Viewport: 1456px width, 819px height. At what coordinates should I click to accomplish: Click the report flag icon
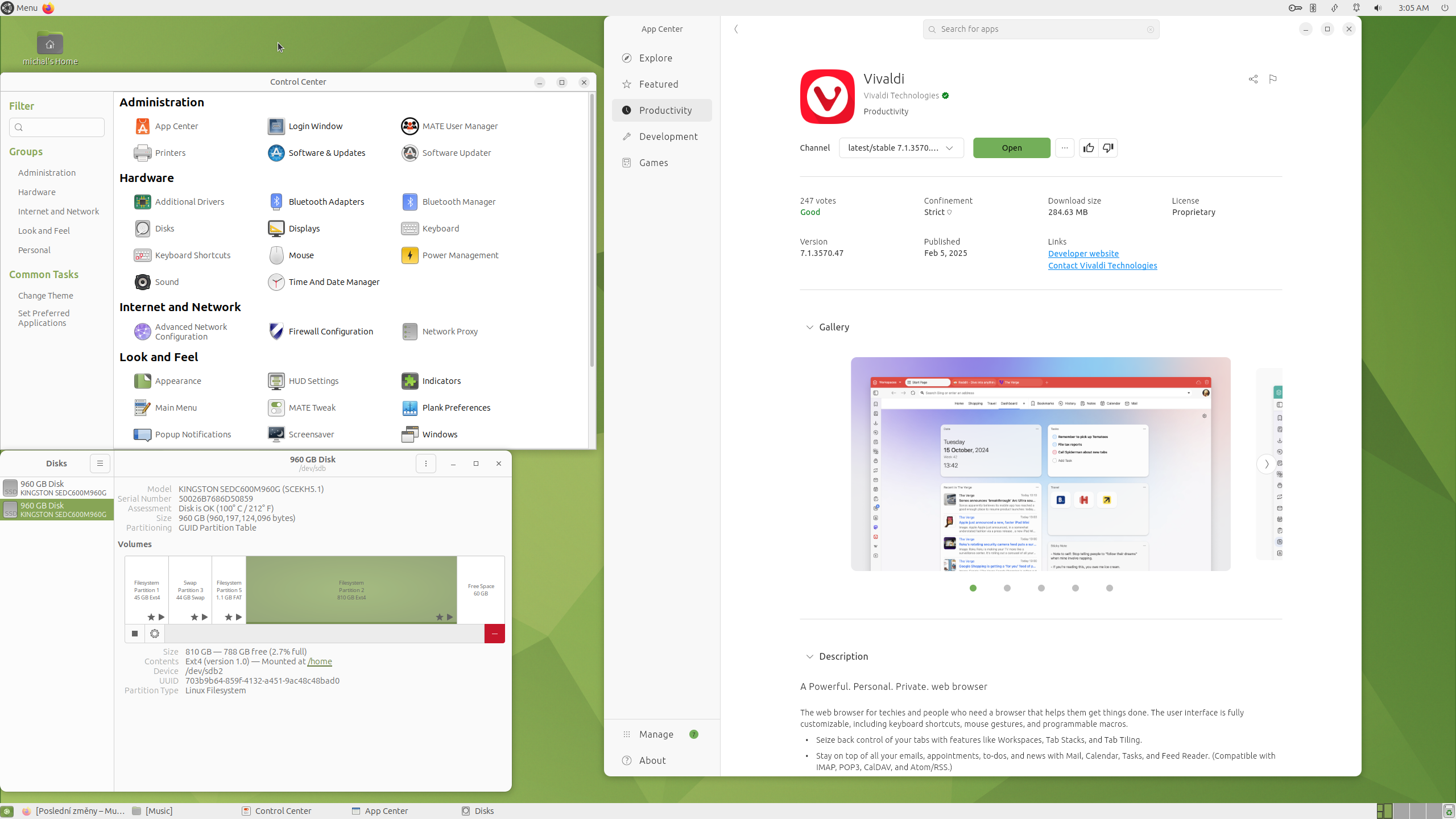[x=1273, y=79]
